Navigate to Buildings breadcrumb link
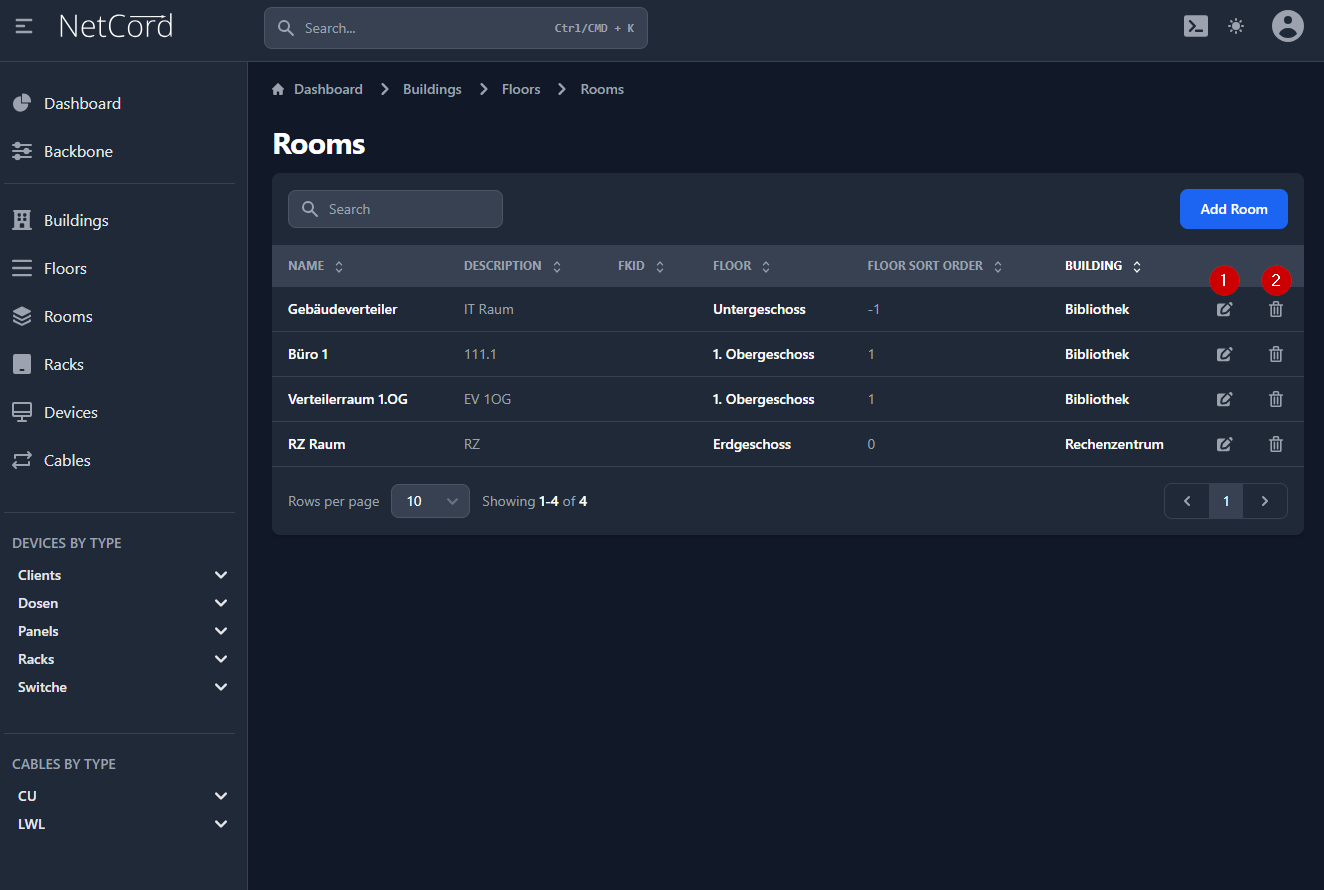The height and width of the screenshot is (890, 1324). (x=432, y=89)
